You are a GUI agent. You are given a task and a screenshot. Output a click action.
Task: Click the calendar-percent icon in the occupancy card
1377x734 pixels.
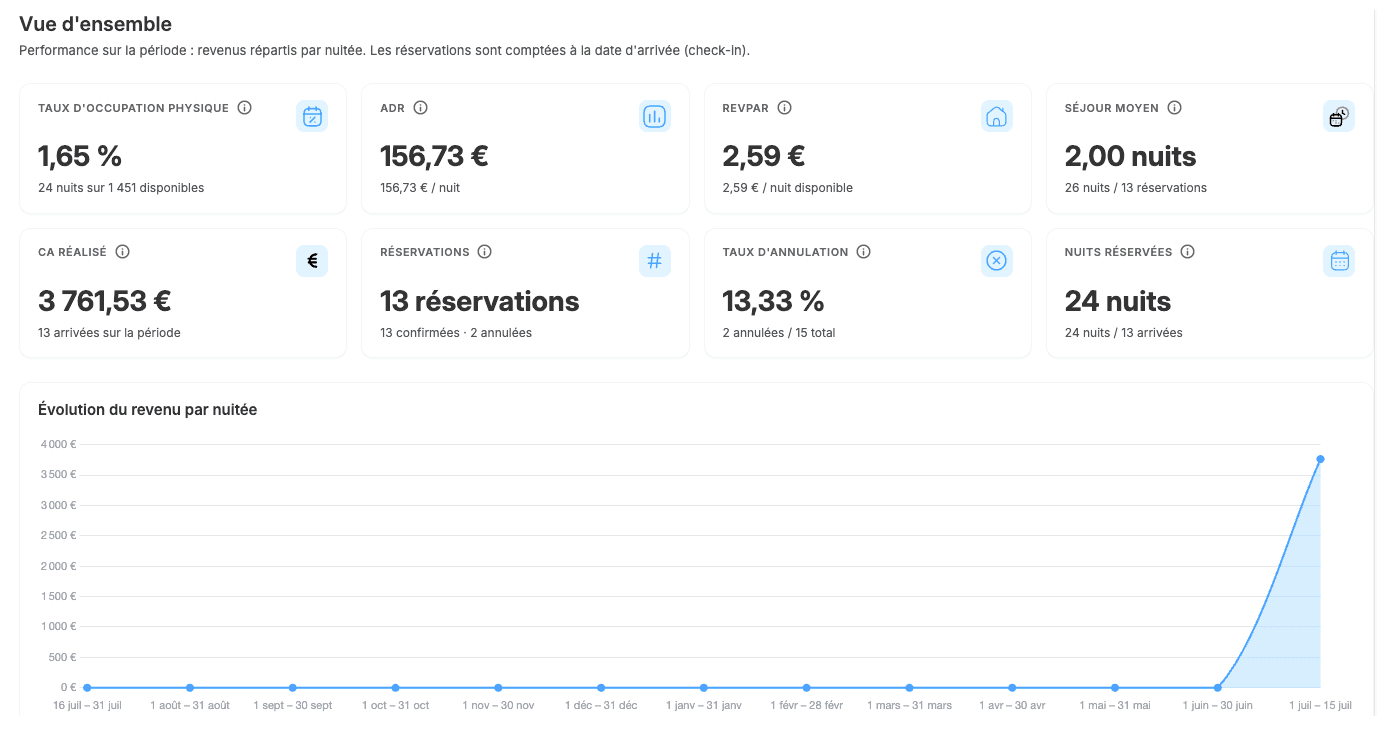click(x=312, y=117)
